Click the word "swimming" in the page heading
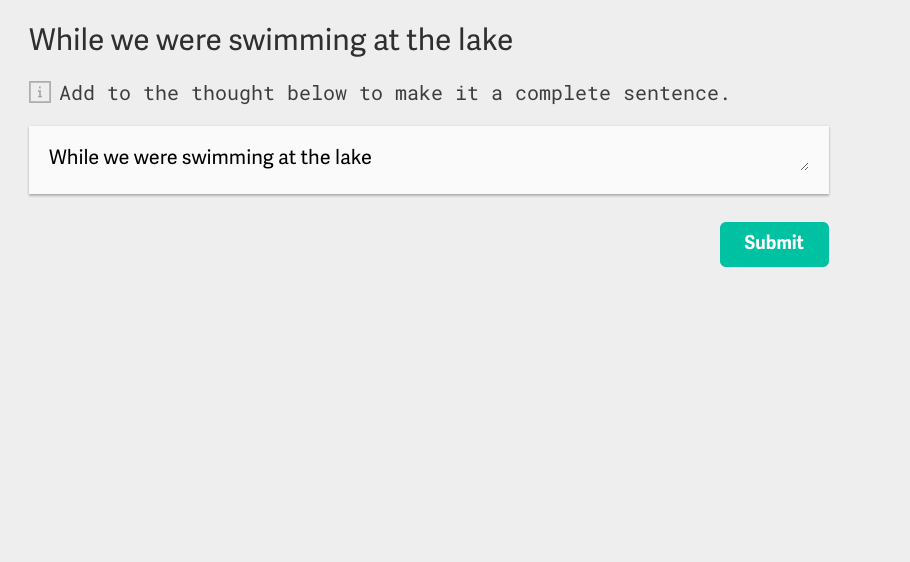 coord(297,41)
